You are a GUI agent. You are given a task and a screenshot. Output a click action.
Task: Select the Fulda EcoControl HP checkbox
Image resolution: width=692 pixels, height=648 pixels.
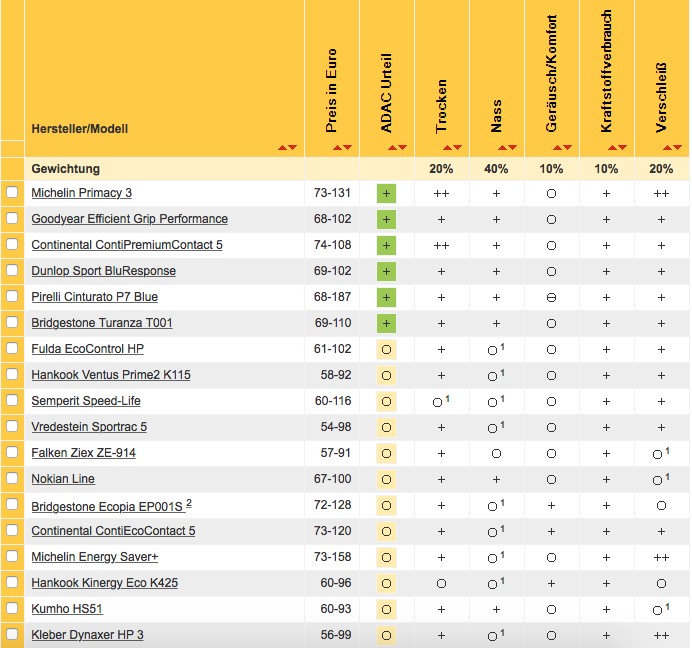click(x=12, y=348)
